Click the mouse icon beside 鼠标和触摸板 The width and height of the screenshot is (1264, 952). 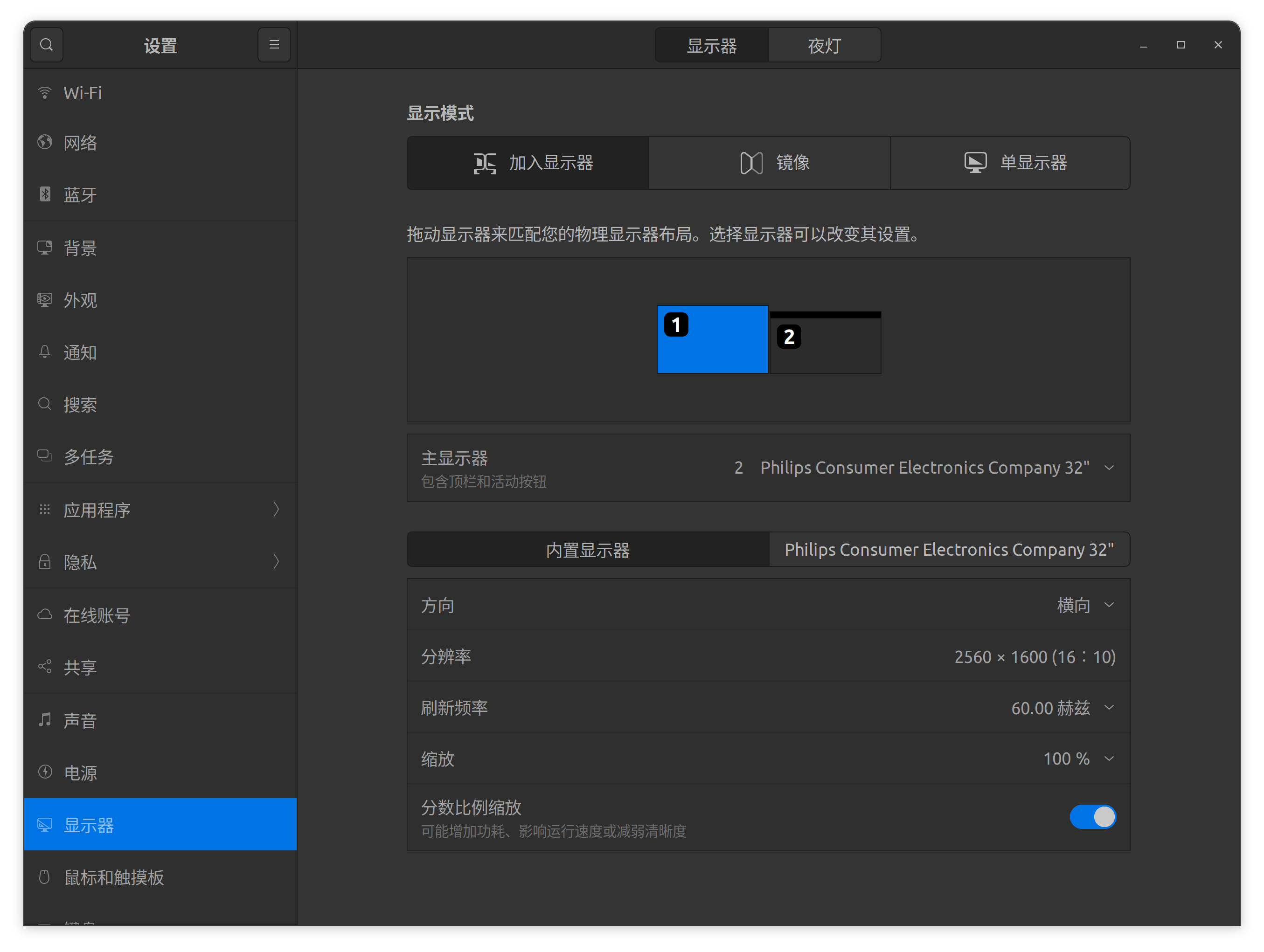click(x=45, y=876)
